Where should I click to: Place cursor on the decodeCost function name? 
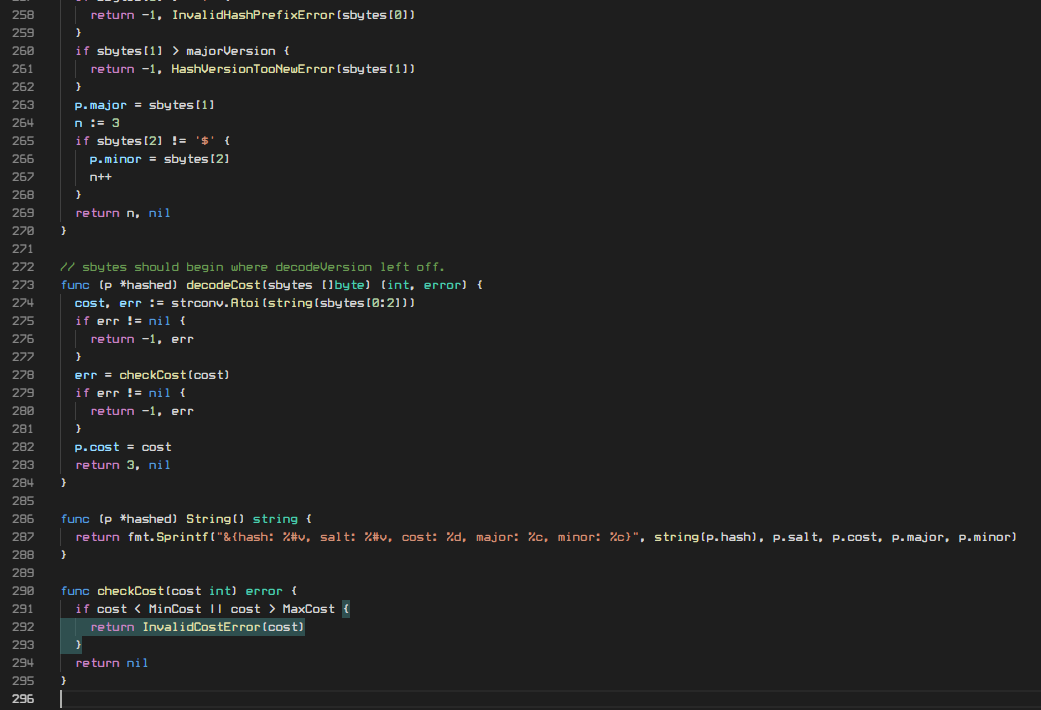pyautogui.click(x=227, y=284)
